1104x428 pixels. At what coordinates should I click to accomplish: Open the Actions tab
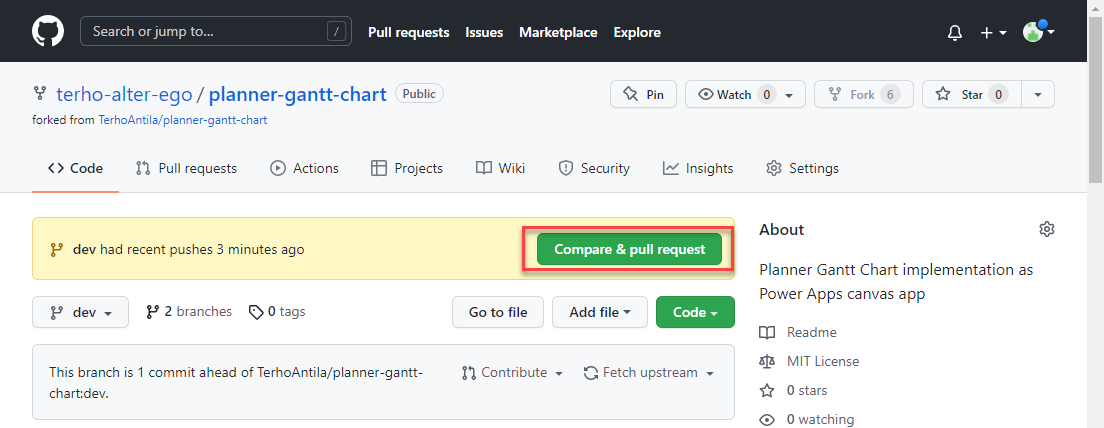(304, 168)
